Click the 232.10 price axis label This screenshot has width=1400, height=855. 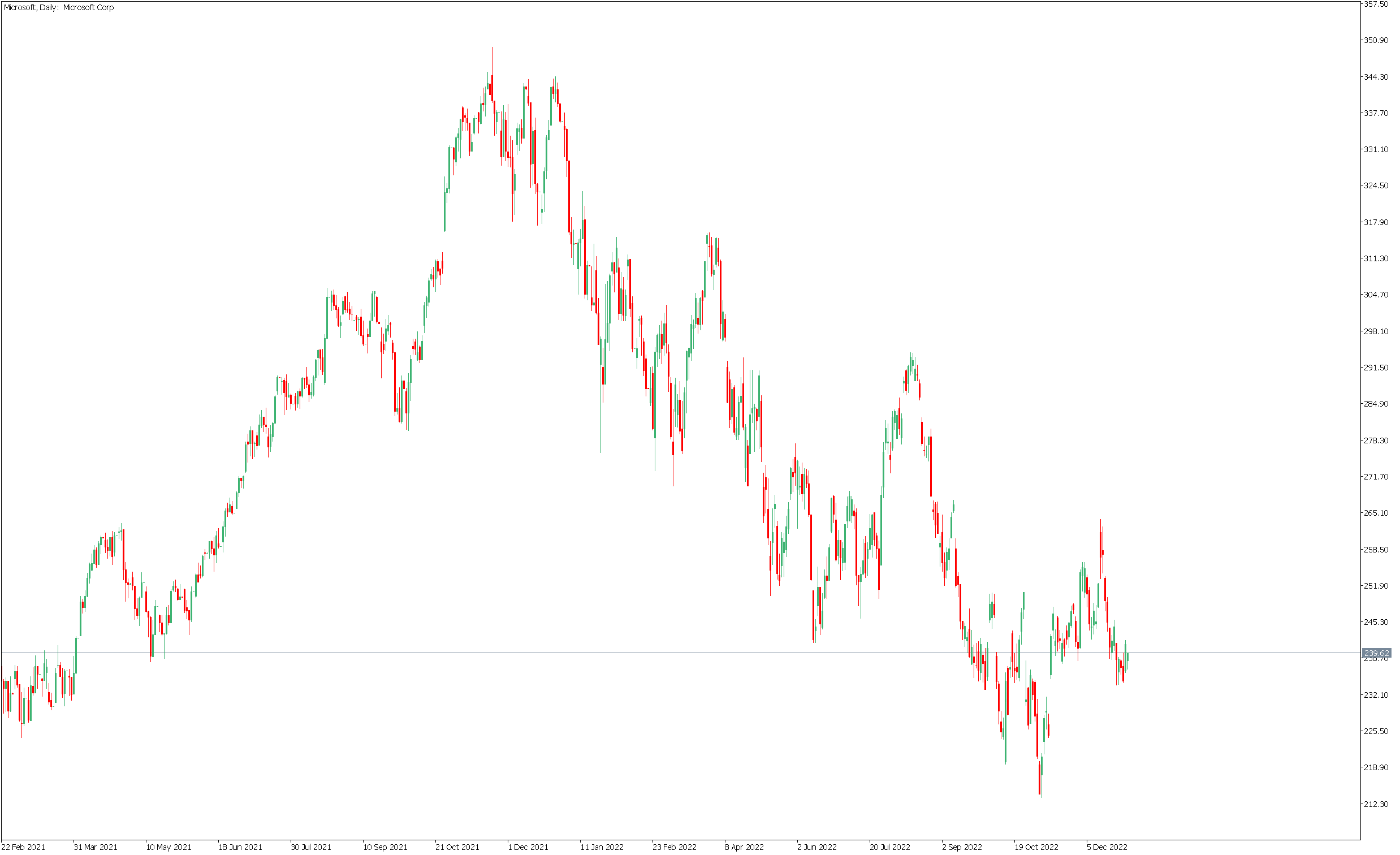pyautogui.click(x=1376, y=695)
